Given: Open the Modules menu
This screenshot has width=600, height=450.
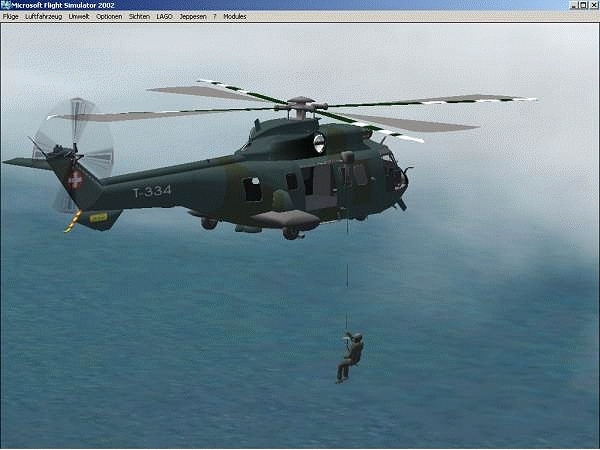Looking at the screenshot, I should point(234,17).
